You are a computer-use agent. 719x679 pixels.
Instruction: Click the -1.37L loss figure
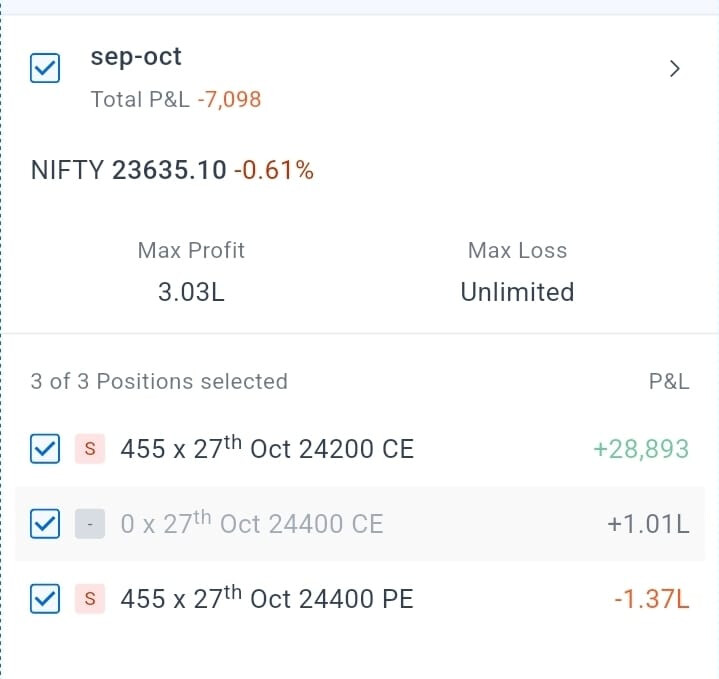tap(652, 599)
